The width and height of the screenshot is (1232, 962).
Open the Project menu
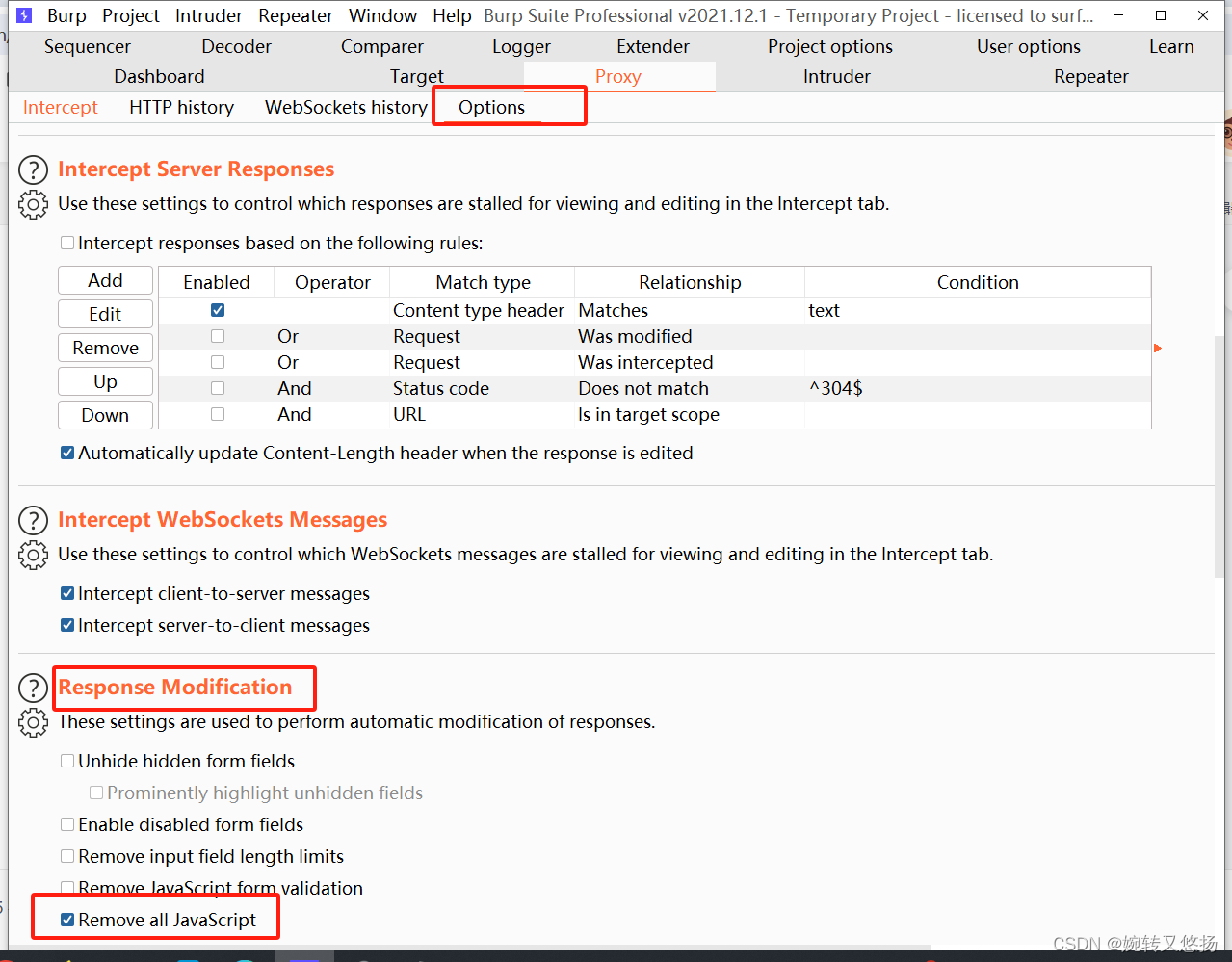(131, 15)
